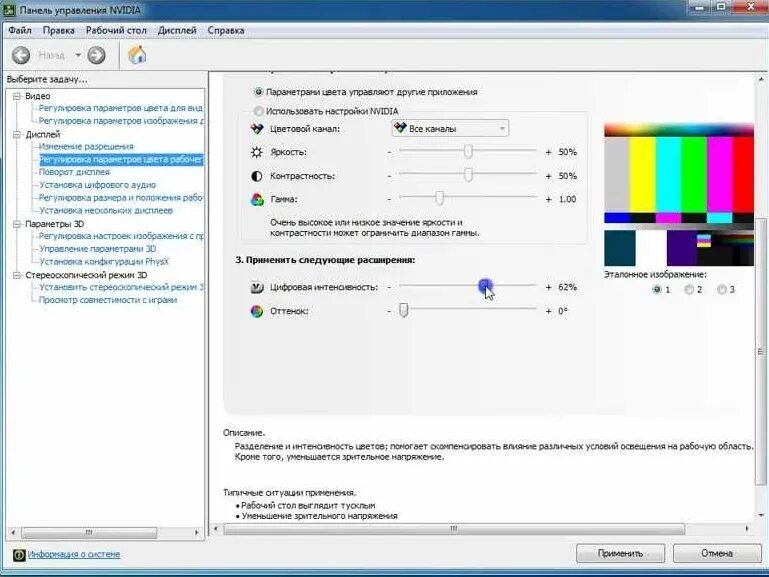Screen dimensions: 769x577
Task: Click the system information icon at bottom left
Action: (x=19, y=554)
